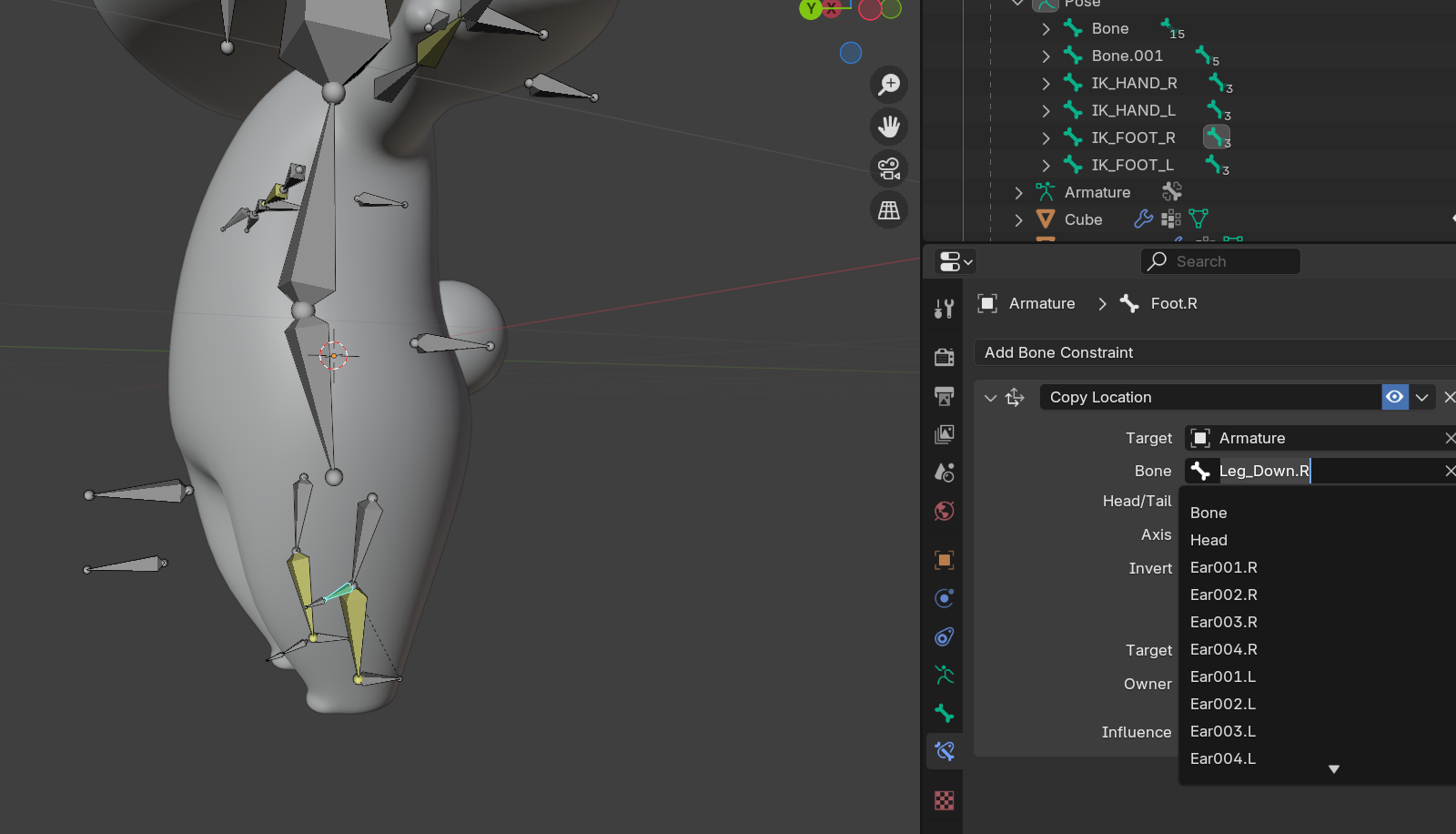Open the Bone properties tab
The width and height of the screenshot is (1456, 834).
pyautogui.click(x=945, y=713)
